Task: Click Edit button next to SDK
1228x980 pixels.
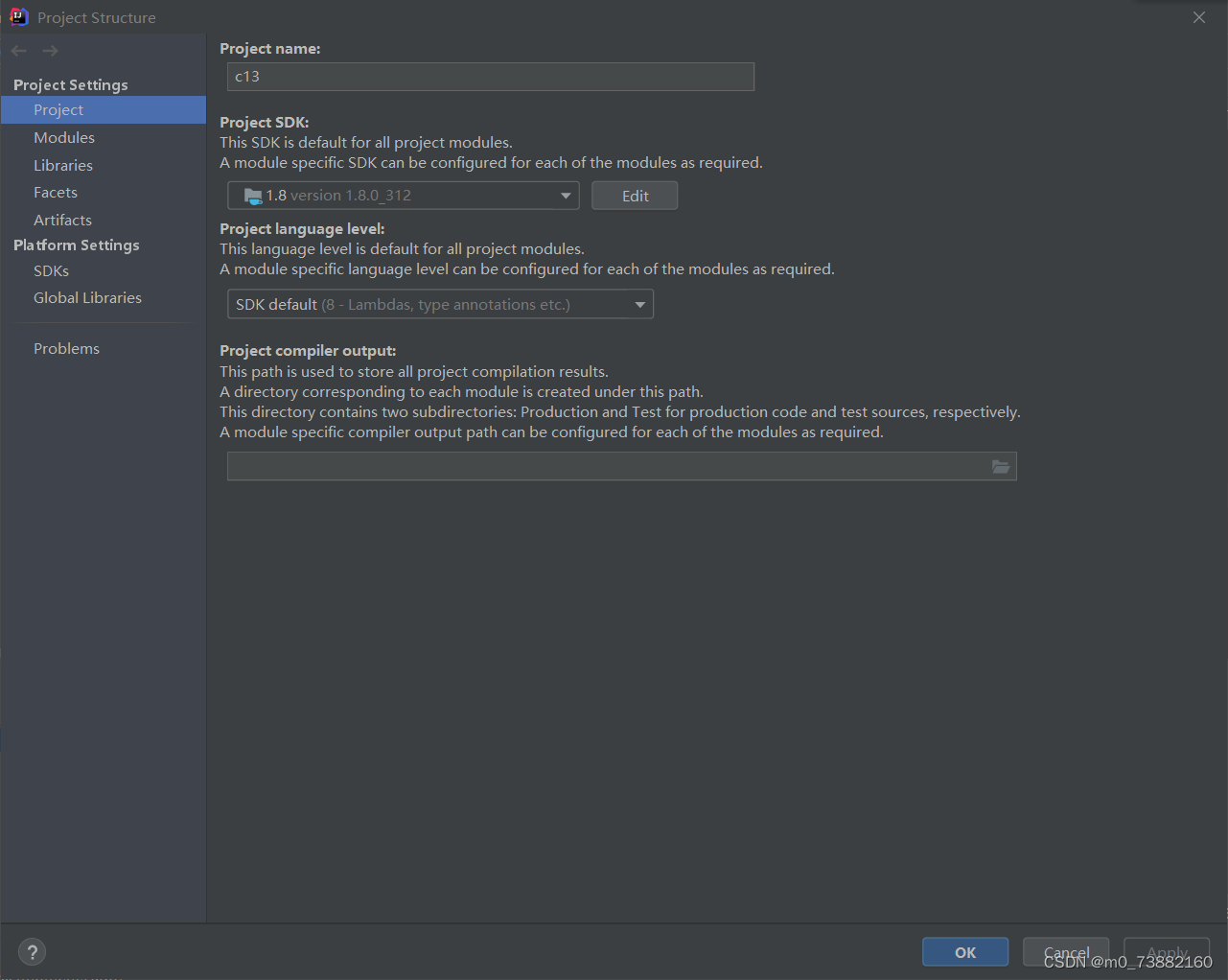Action: 635,196
